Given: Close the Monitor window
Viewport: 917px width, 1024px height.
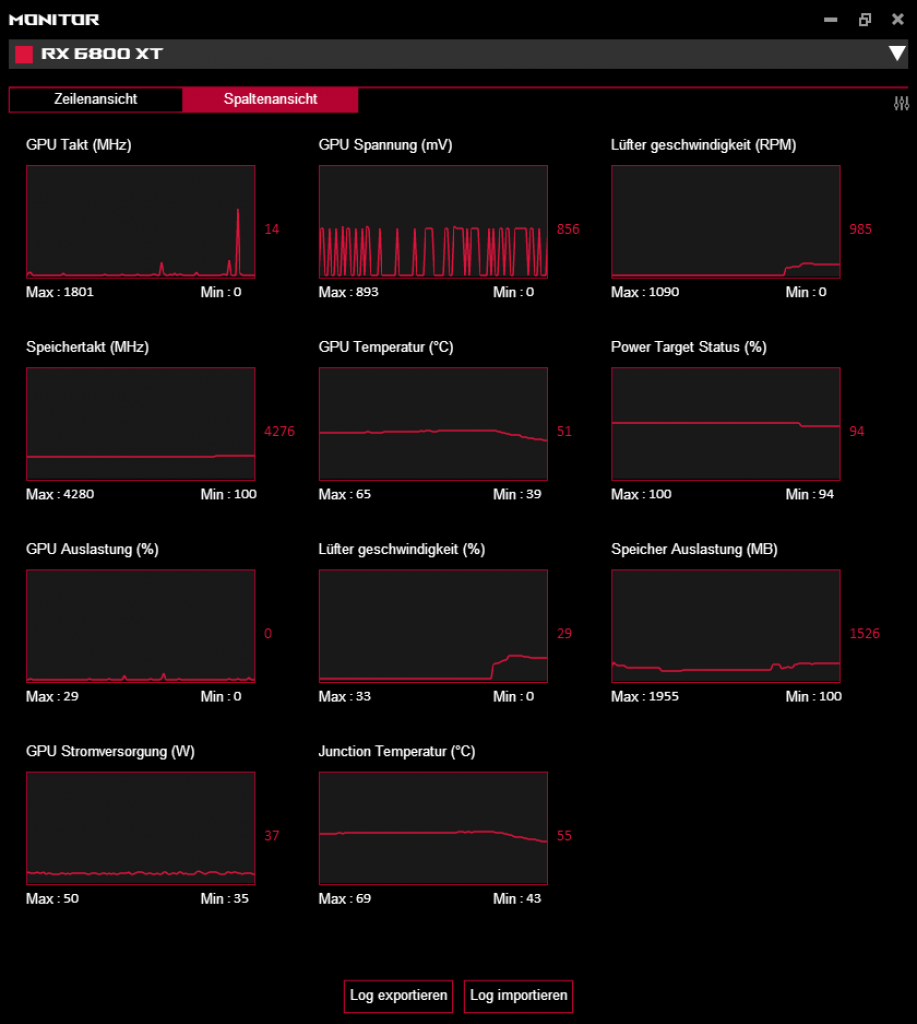Looking at the screenshot, I should tap(898, 20).
